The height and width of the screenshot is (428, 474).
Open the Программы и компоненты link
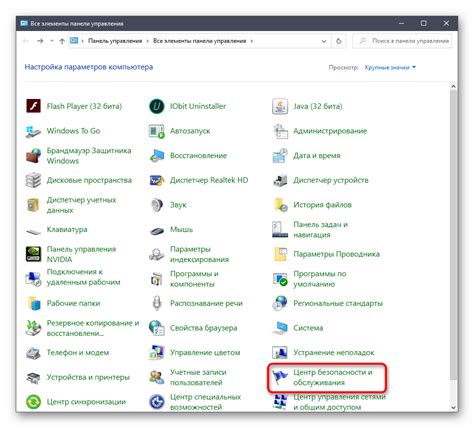pyautogui.click(x=194, y=279)
